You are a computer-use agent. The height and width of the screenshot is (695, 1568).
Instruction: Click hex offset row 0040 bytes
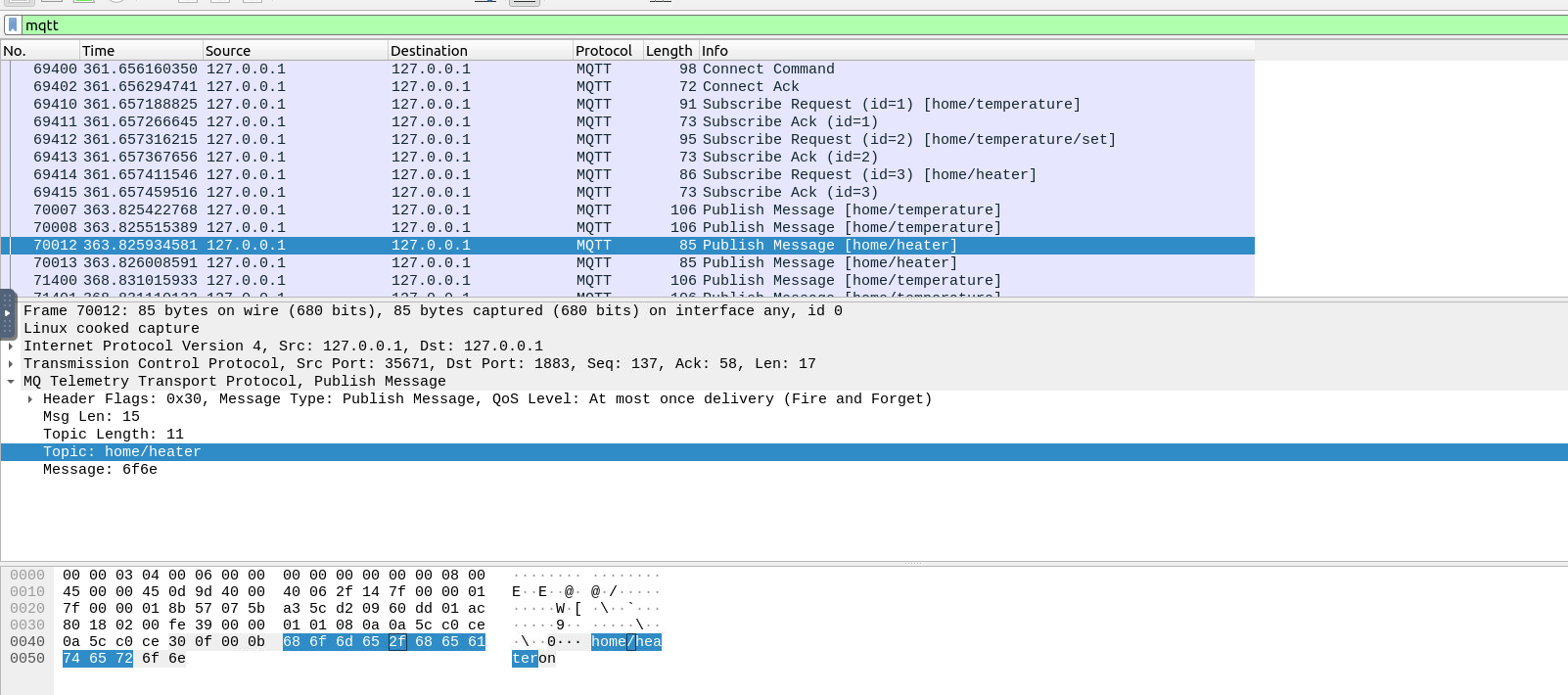click(x=273, y=642)
